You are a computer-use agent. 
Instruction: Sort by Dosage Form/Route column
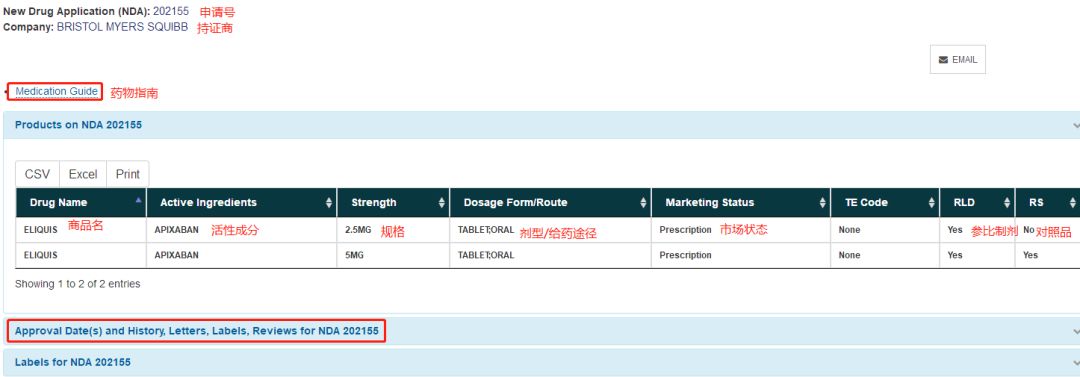pos(550,203)
